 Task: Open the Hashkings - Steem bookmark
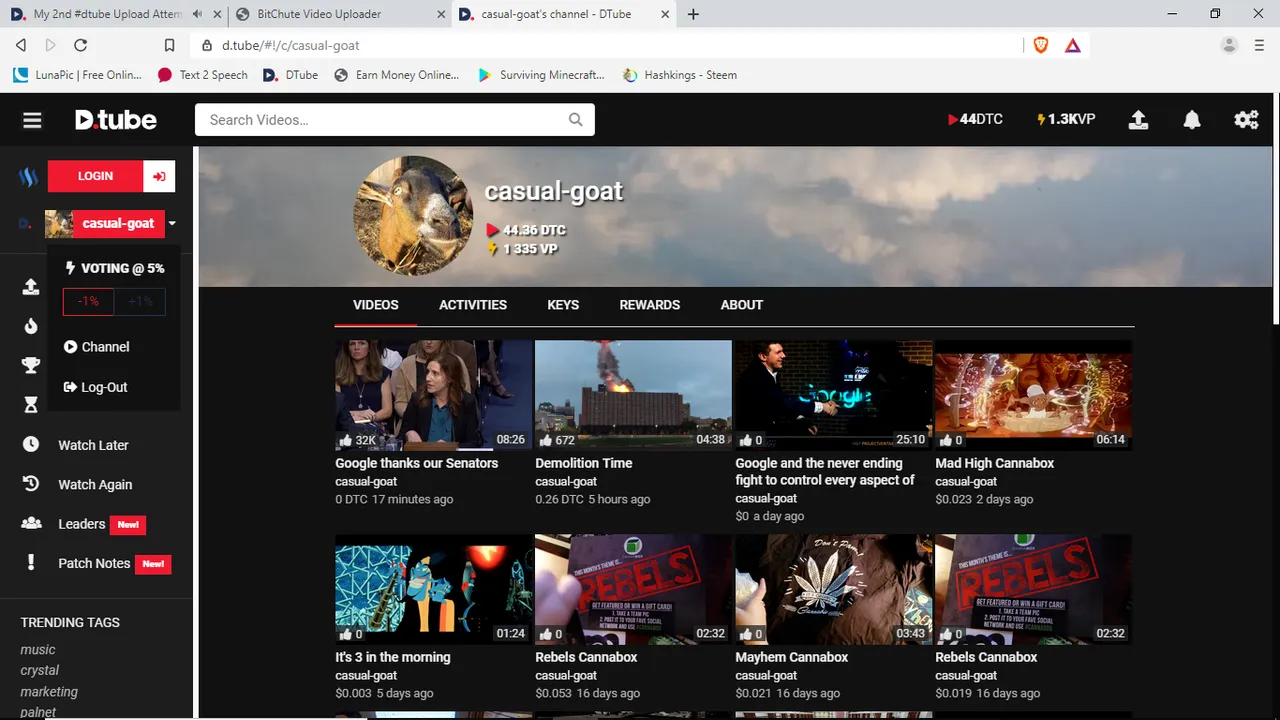(680, 75)
